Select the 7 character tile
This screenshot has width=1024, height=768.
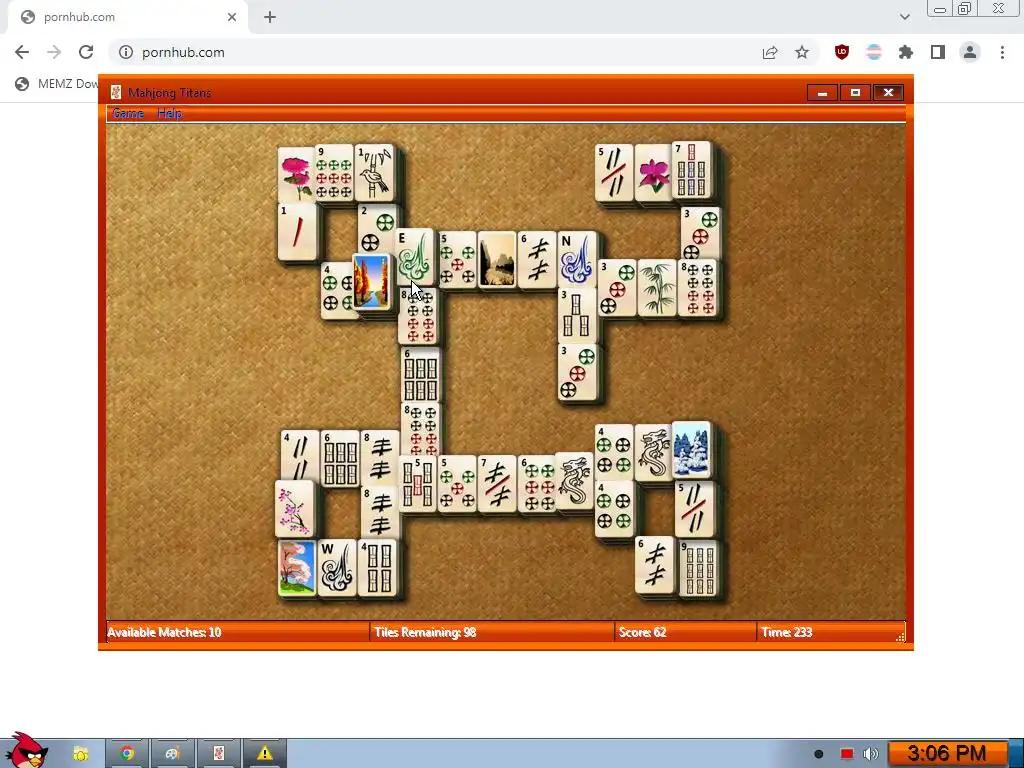click(497, 484)
